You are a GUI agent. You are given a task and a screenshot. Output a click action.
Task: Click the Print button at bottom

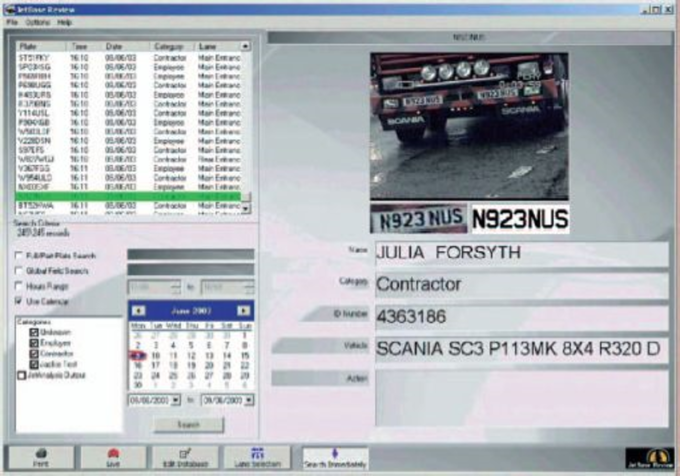pos(41,458)
